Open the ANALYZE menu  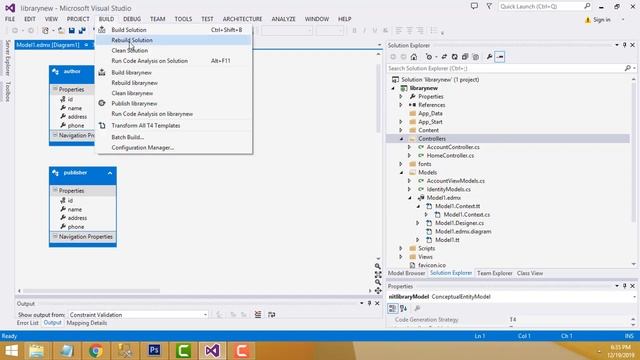coord(283,19)
